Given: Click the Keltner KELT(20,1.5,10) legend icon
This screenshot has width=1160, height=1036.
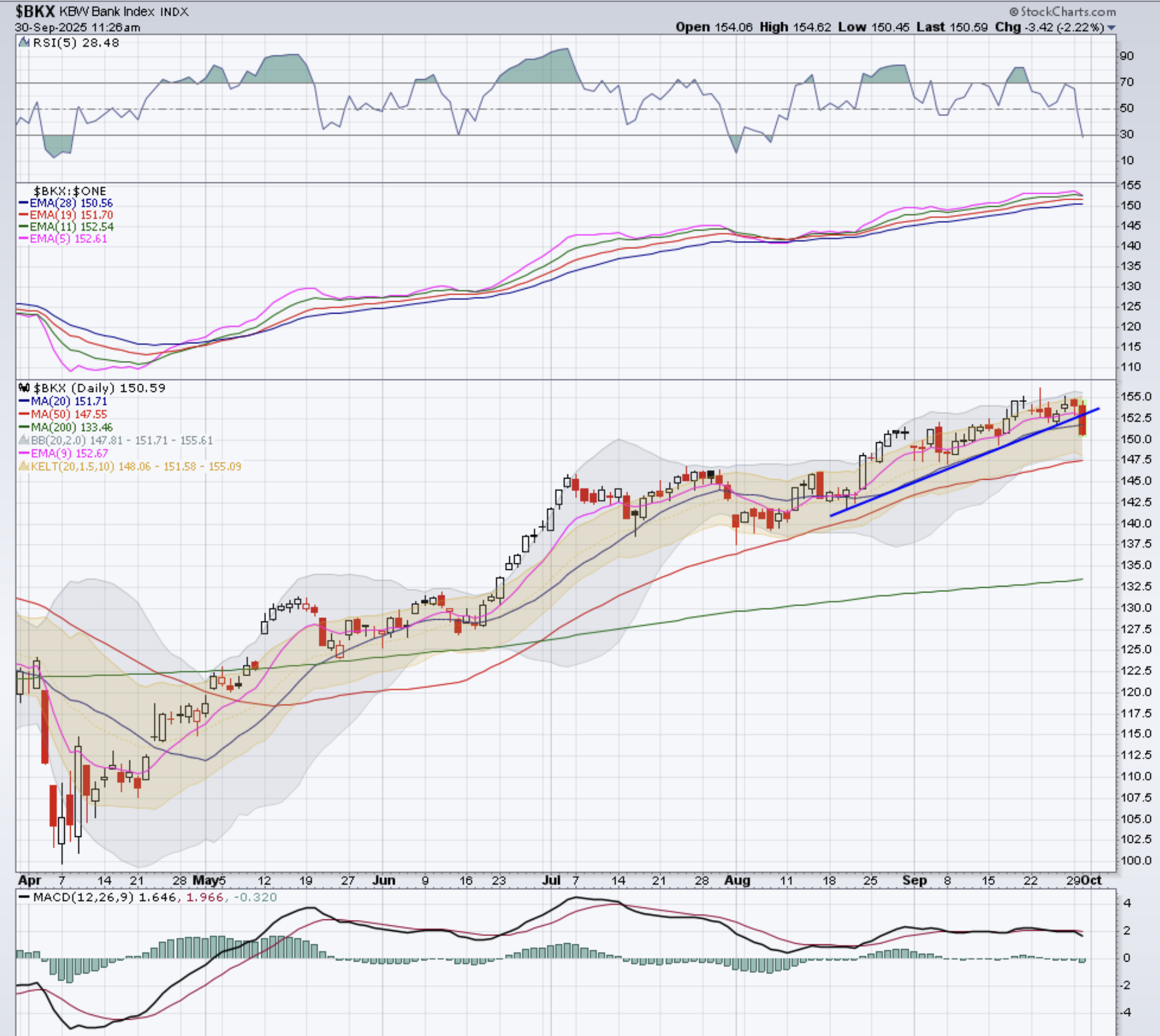Looking at the screenshot, I should click(24, 466).
